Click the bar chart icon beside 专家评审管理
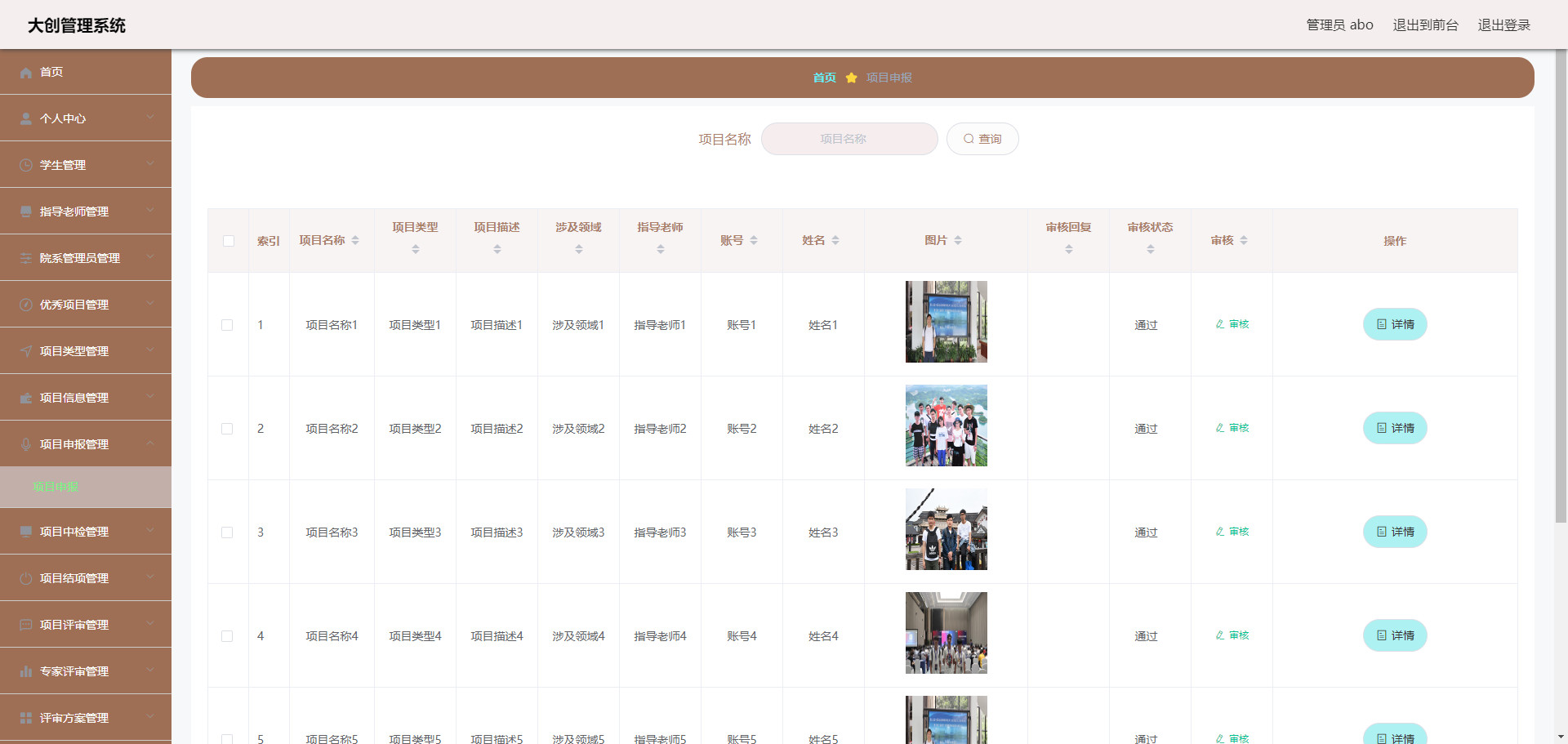Viewport: 1568px width, 744px height. pyautogui.click(x=26, y=672)
